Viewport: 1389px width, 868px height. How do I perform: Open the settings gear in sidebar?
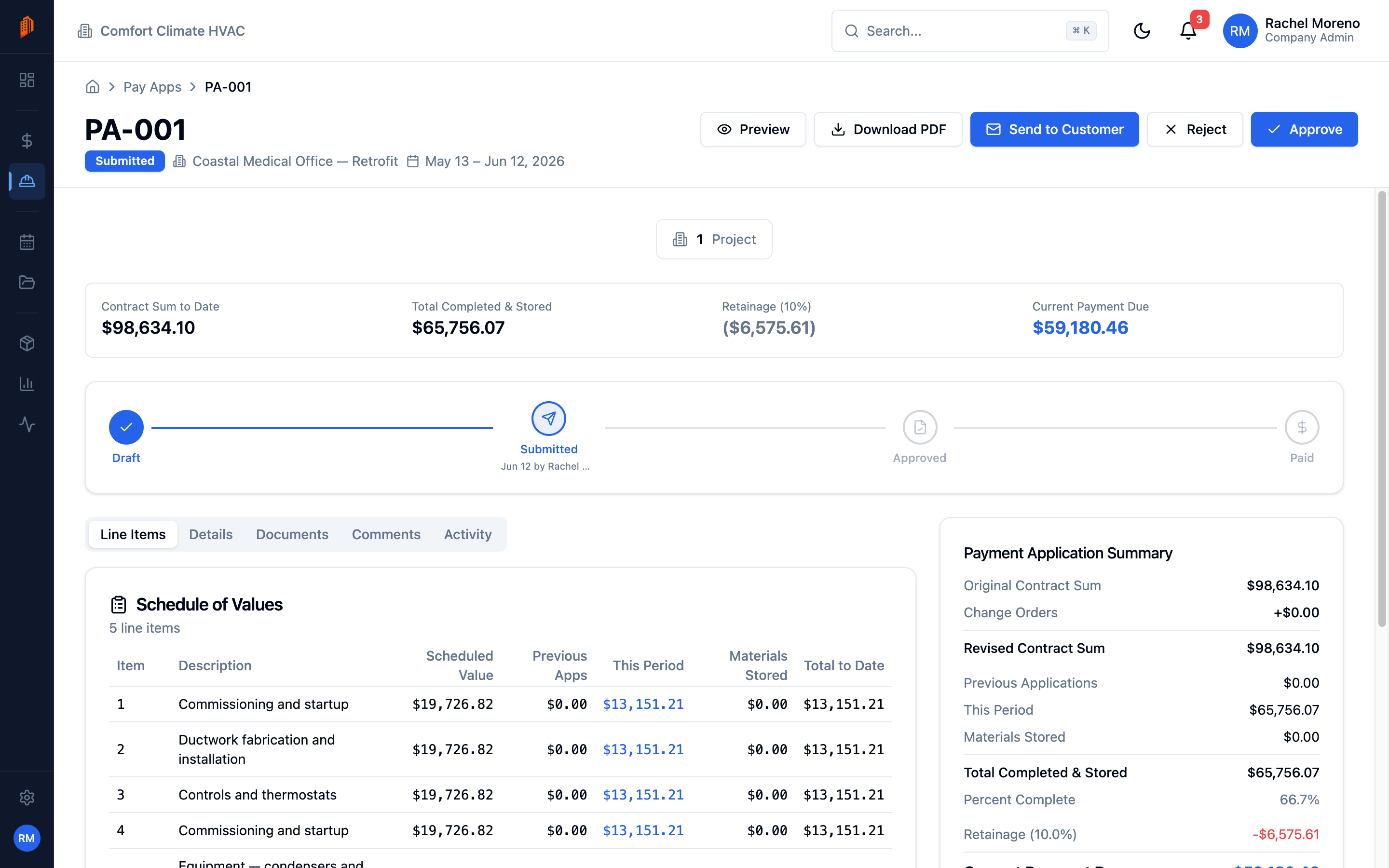[x=27, y=798]
